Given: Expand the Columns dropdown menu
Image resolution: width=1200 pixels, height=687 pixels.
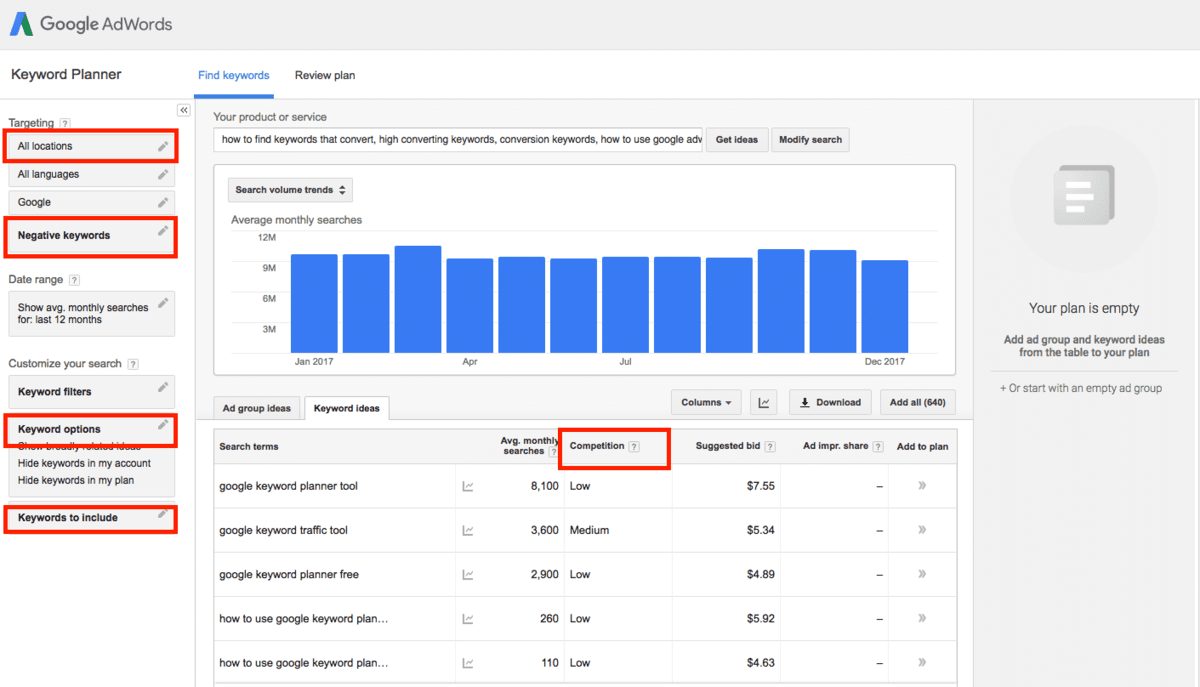Looking at the screenshot, I should pyautogui.click(x=706, y=403).
